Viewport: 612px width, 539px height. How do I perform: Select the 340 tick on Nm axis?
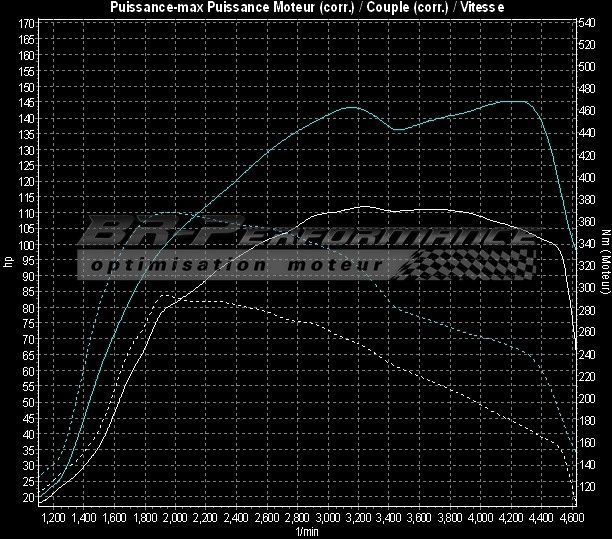[x=588, y=244]
